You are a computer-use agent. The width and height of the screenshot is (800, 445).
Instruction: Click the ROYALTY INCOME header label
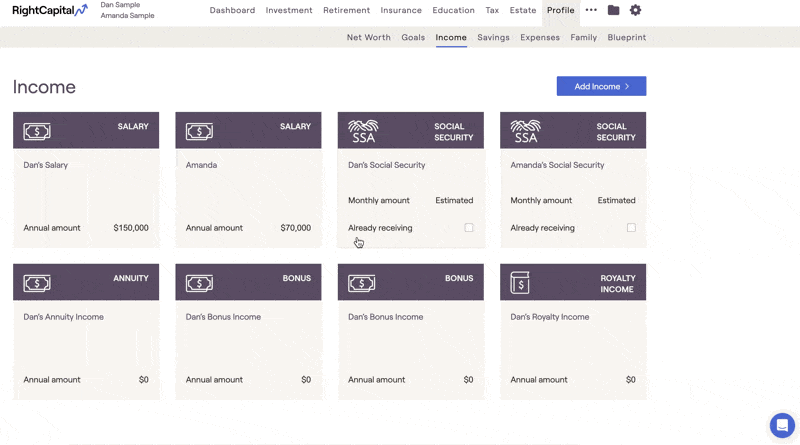tap(617, 284)
